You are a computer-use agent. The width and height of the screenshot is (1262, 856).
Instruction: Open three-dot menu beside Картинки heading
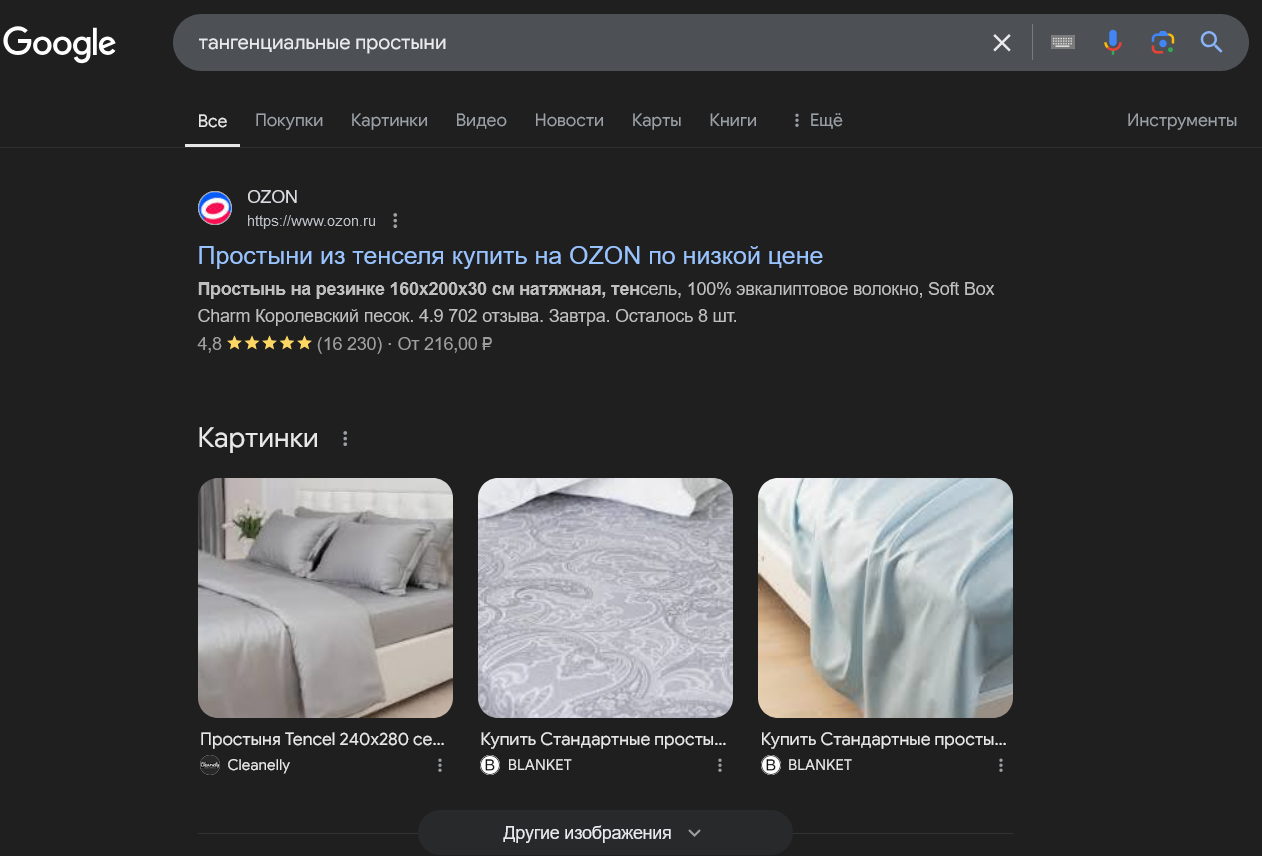pyautogui.click(x=345, y=439)
